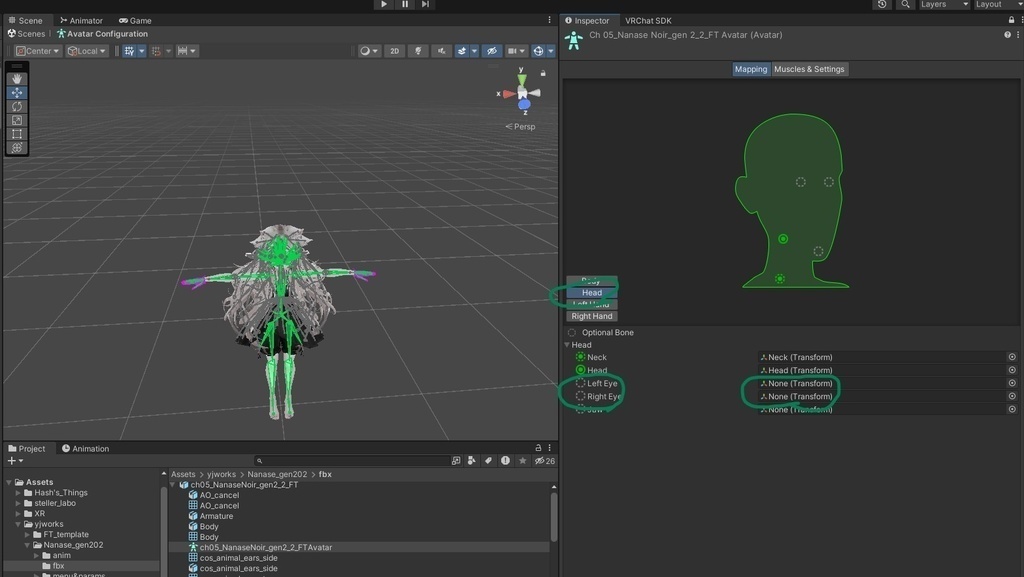The width and height of the screenshot is (1024, 577).
Task: Click the scene camera icon in Scene view toolbar
Action: pyautogui.click(x=513, y=50)
